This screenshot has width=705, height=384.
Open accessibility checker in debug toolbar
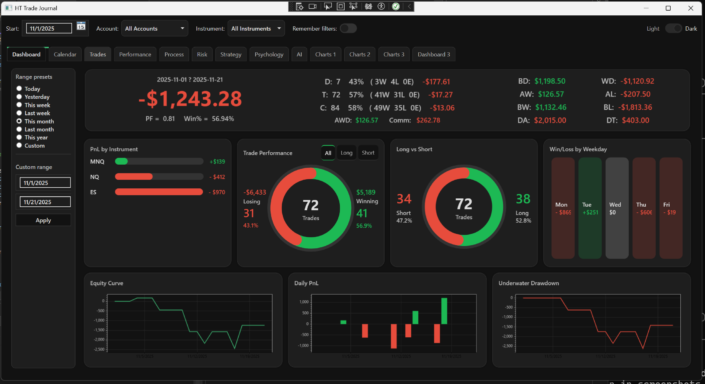pyautogui.click(x=381, y=6)
